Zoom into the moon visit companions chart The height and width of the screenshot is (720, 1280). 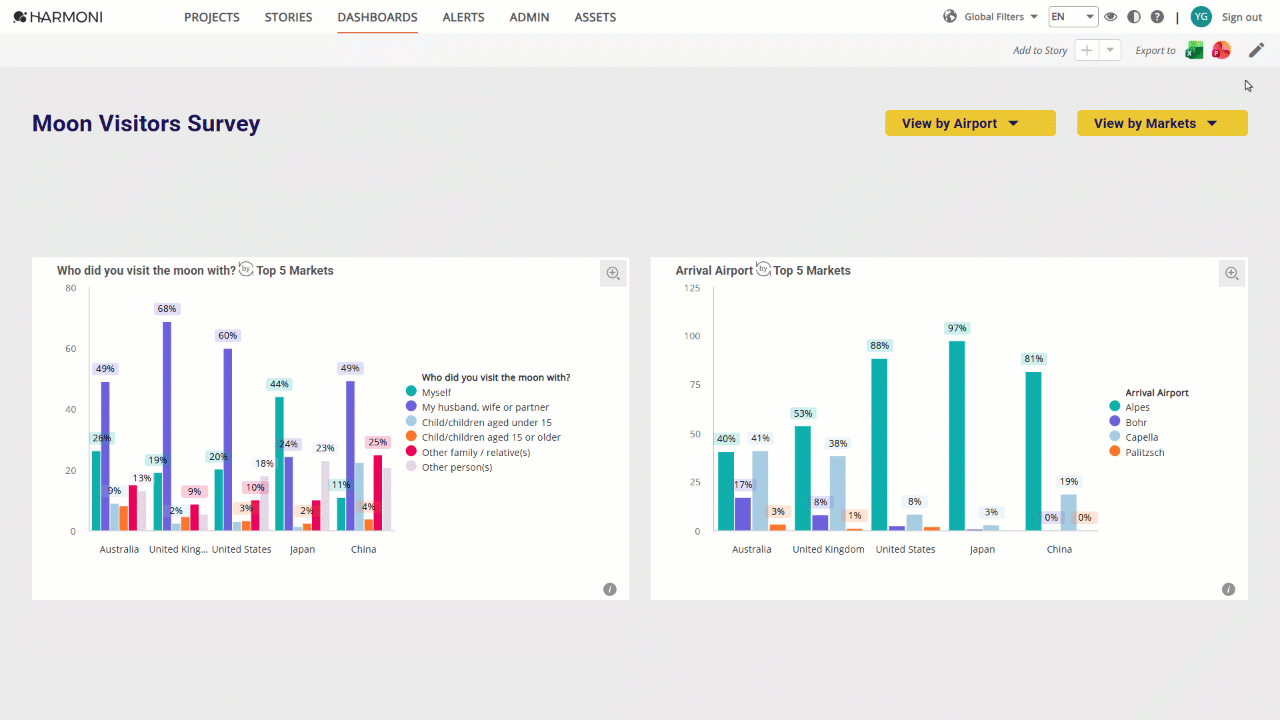point(613,273)
